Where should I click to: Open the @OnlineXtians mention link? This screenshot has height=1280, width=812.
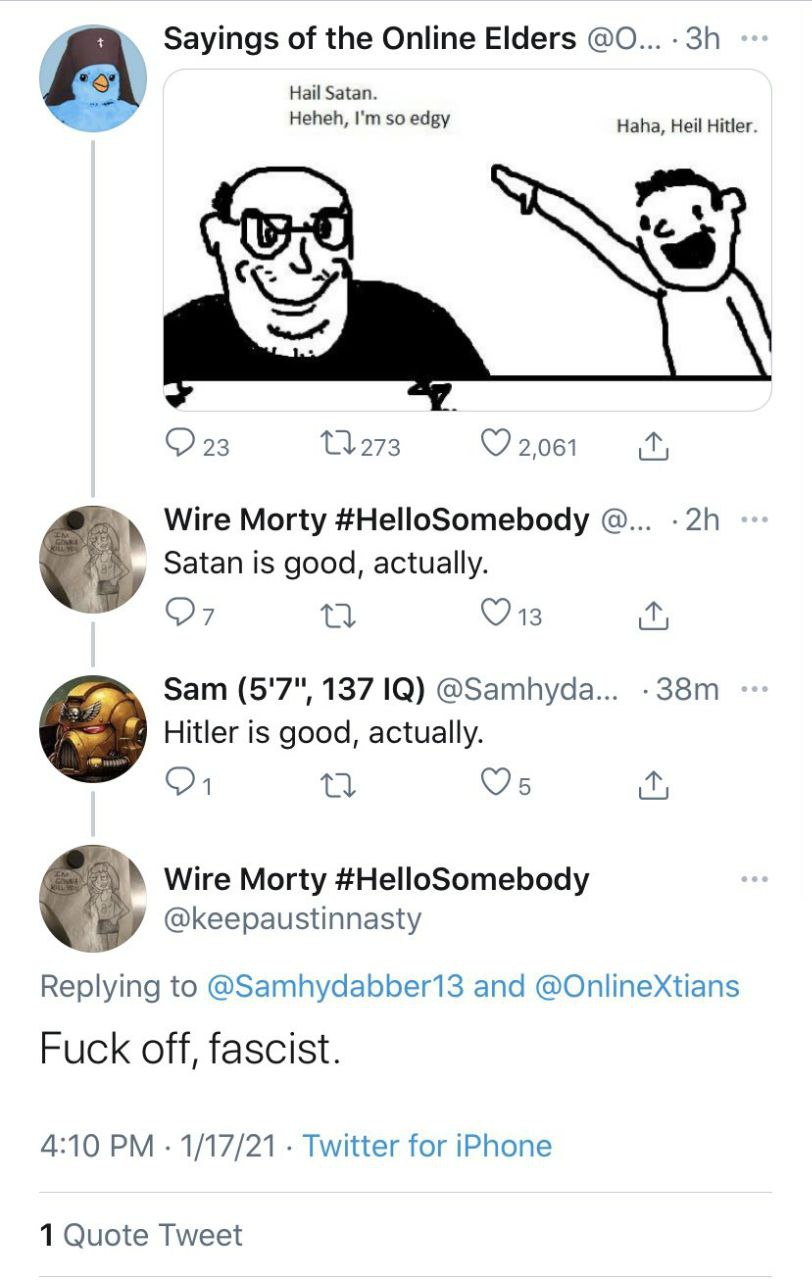tap(637, 986)
